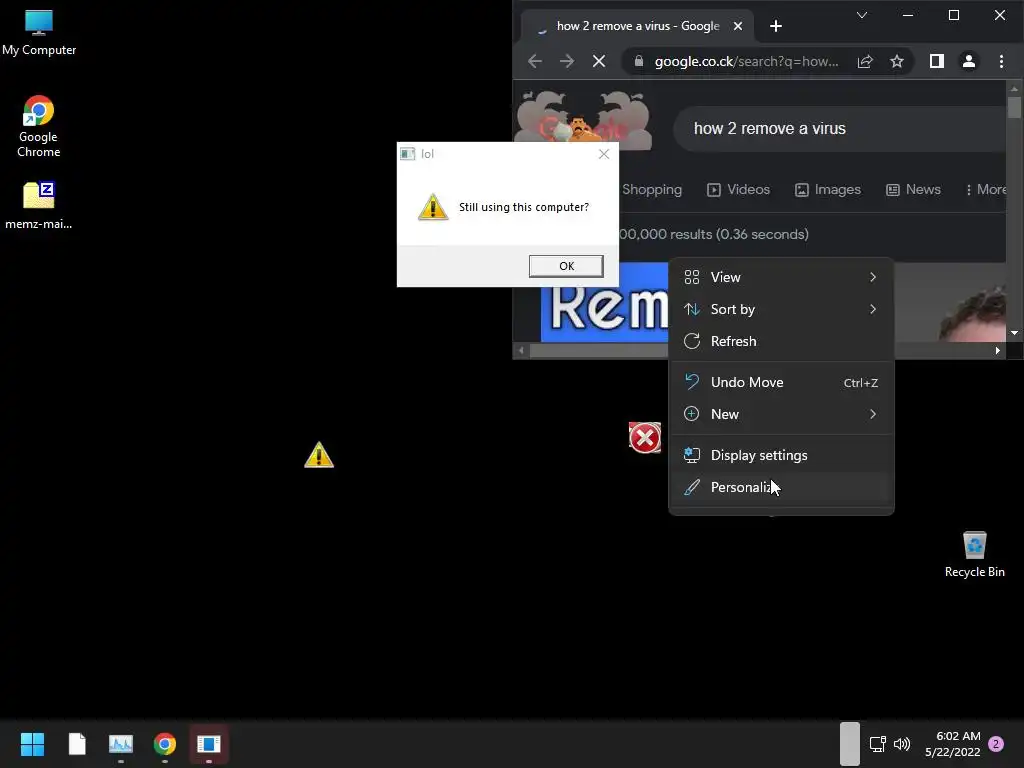Choose Undo Move from the context menu
Viewport: 1024px width, 768px height.
click(x=781, y=382)
